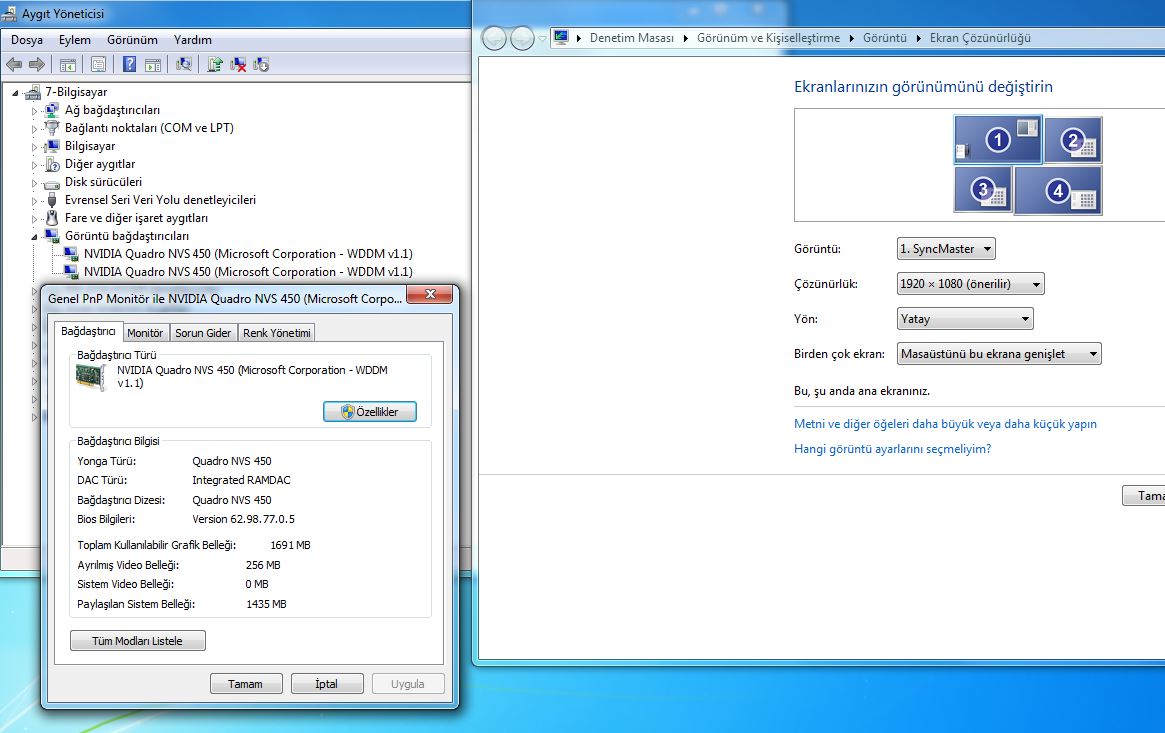The image size is (1165, 733).
Task: Open the Eylem menu
Action: 75,40
